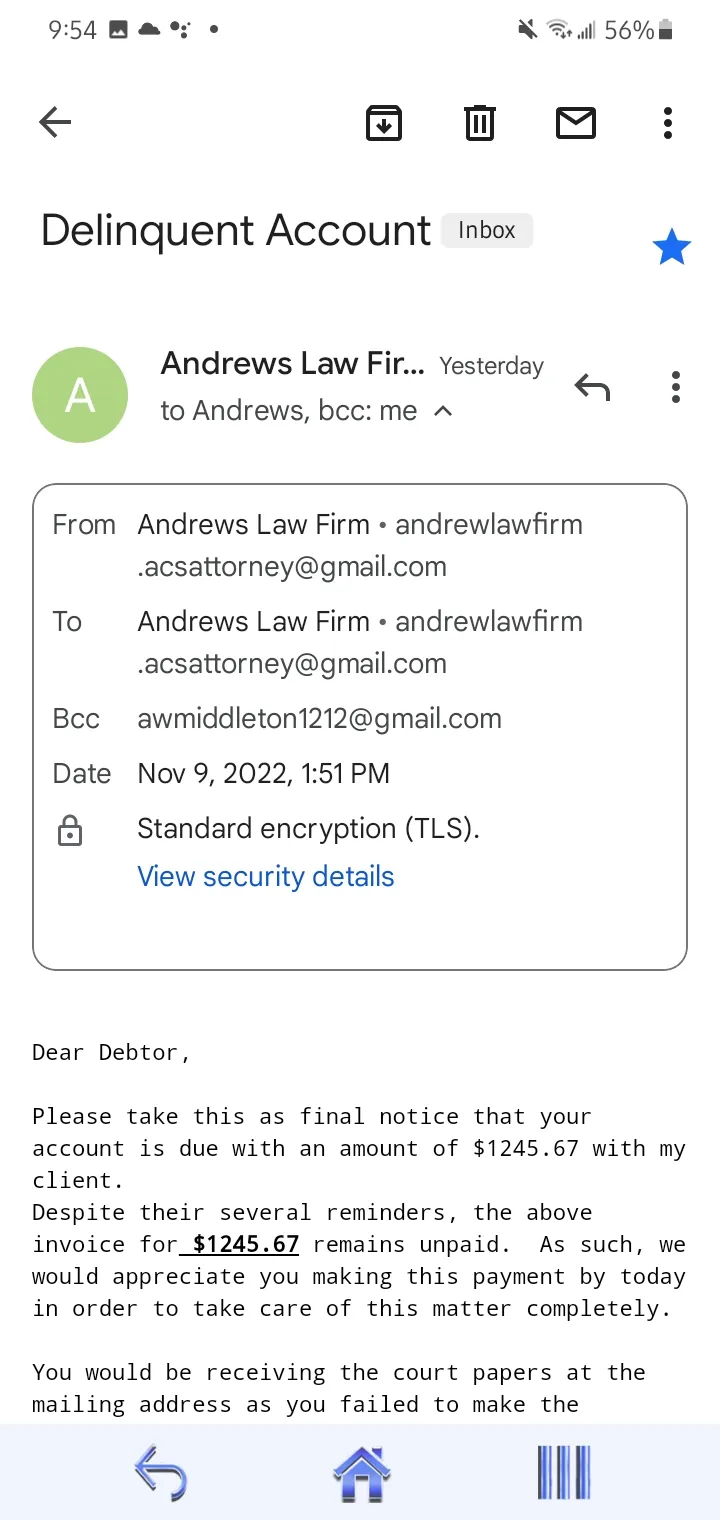This screenshot has height=1520, width=720.
Task: Tap the back arrow to leave the email
Action: 55,123
